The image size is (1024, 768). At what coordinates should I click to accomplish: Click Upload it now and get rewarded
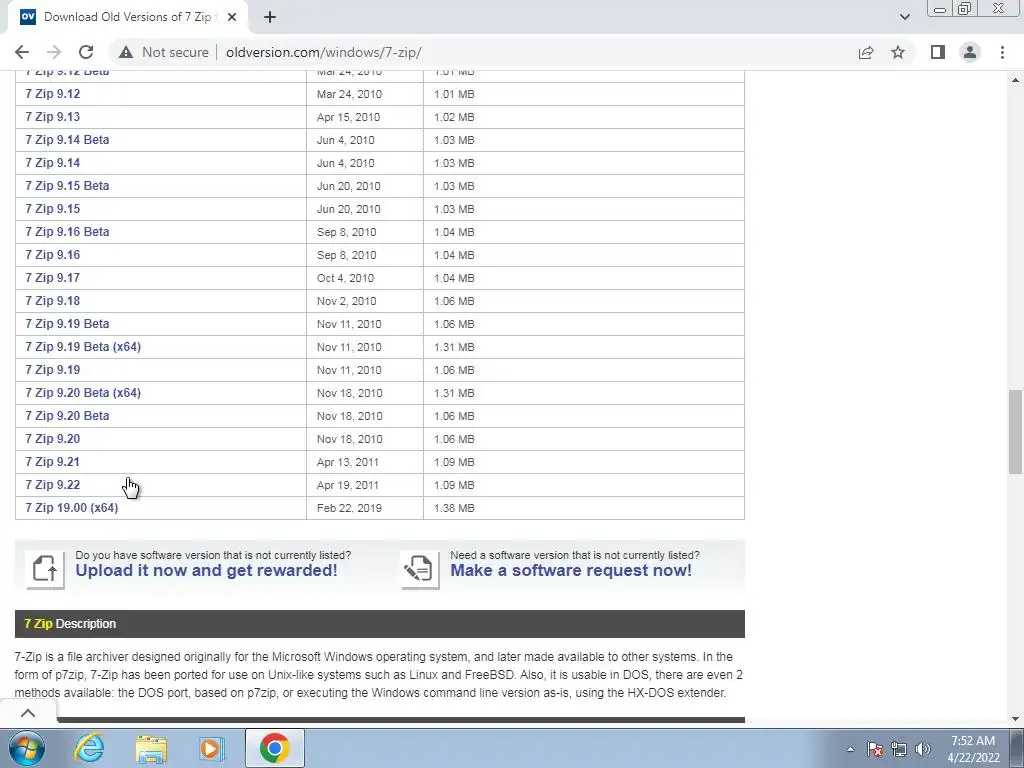[206, 570]
